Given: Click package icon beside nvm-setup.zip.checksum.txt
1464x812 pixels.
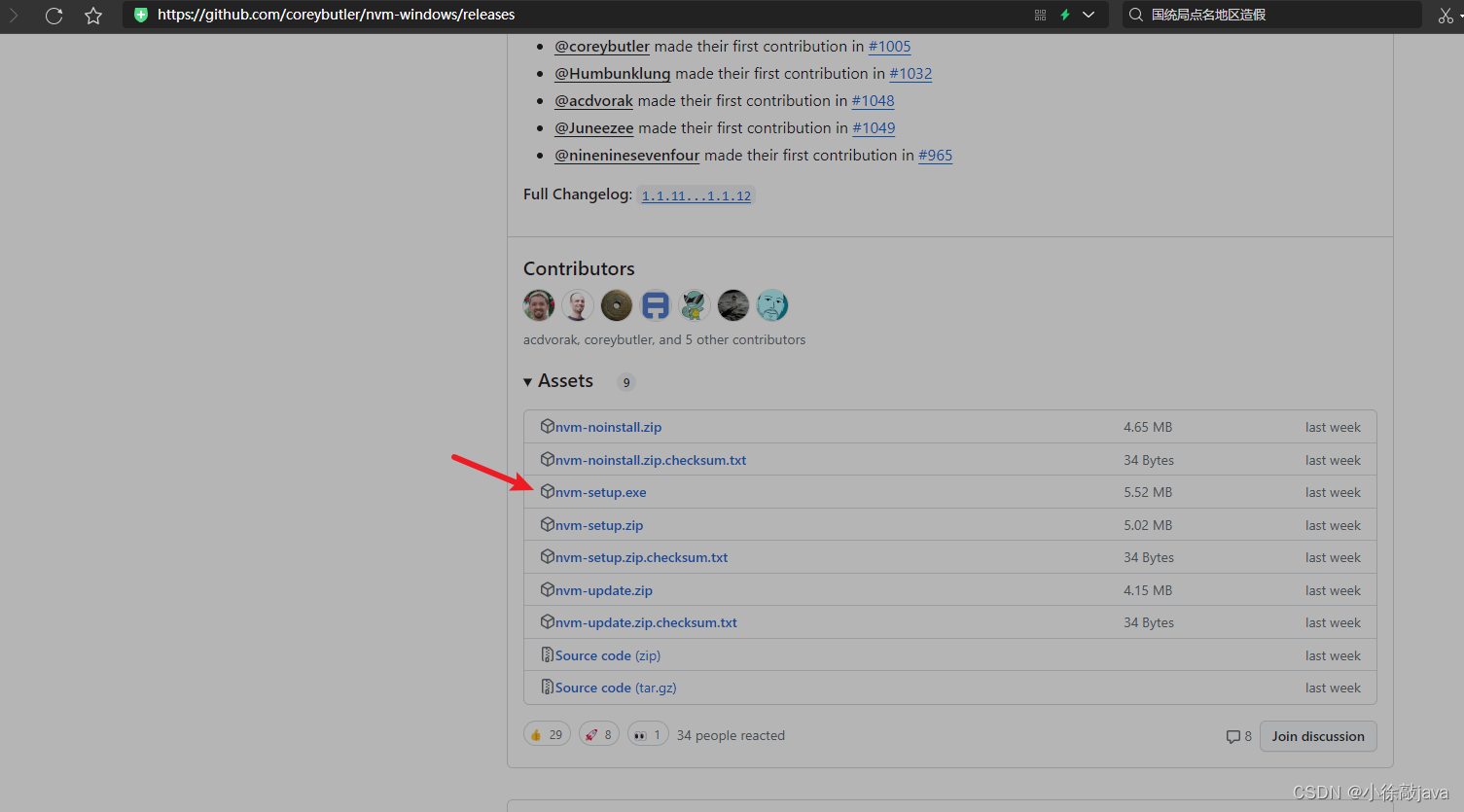Looking at the screenshot, I should (x=548, y=556).
